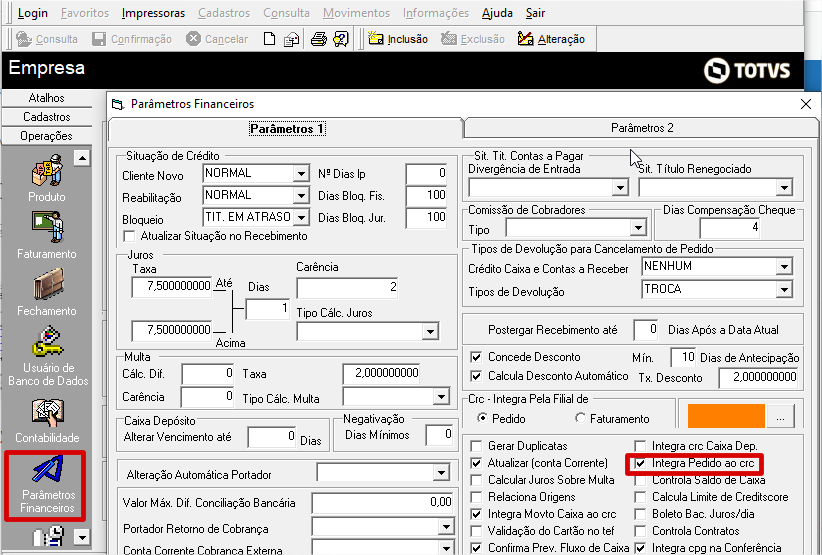Open the Bloqueio dropdown
Image resolution: width=822 pixels, height=555 pixels.
[x=301, y=217]
